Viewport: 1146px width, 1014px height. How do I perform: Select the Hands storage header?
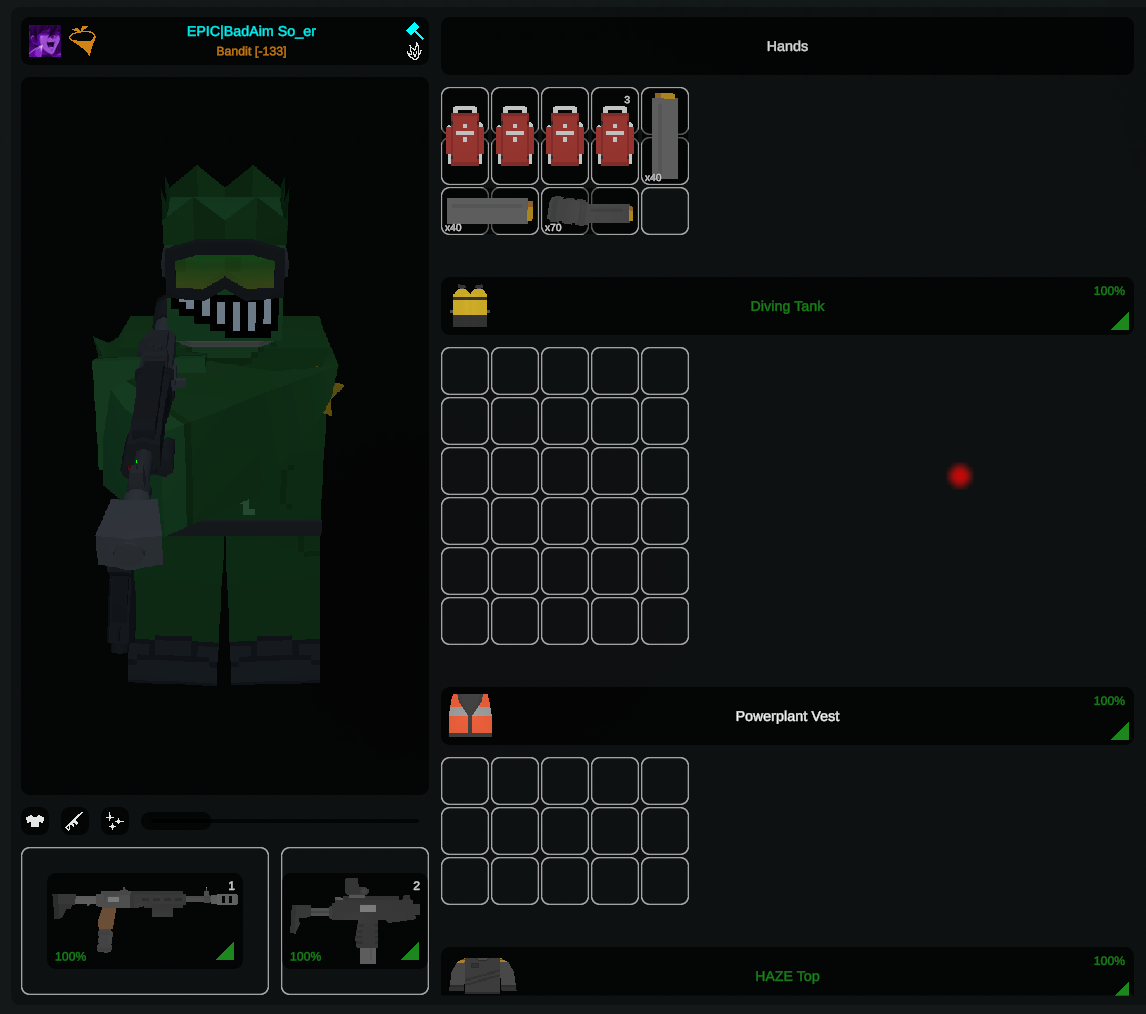click(x=787, y=46)
